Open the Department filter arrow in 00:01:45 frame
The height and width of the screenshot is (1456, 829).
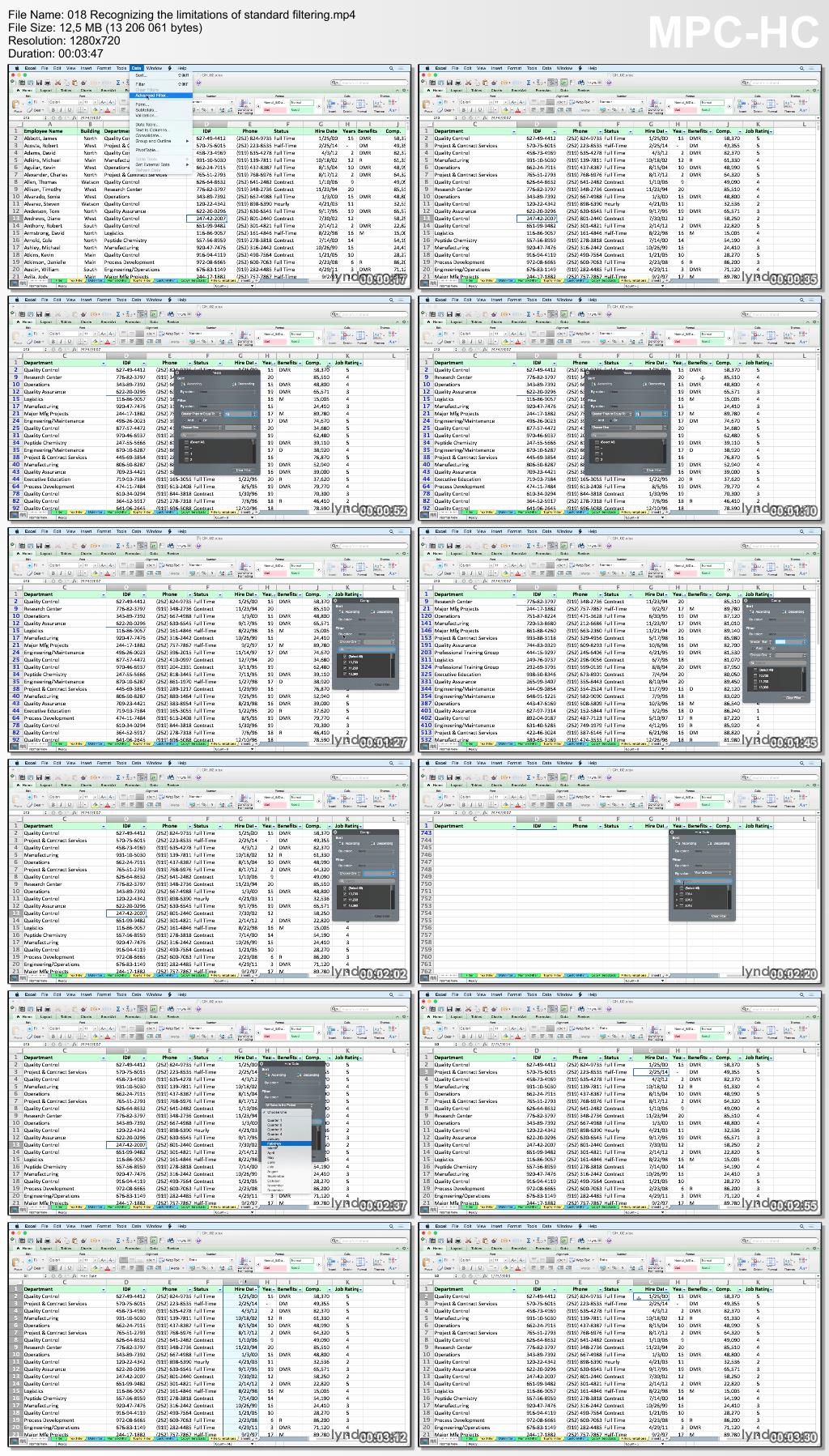point(512,594)
